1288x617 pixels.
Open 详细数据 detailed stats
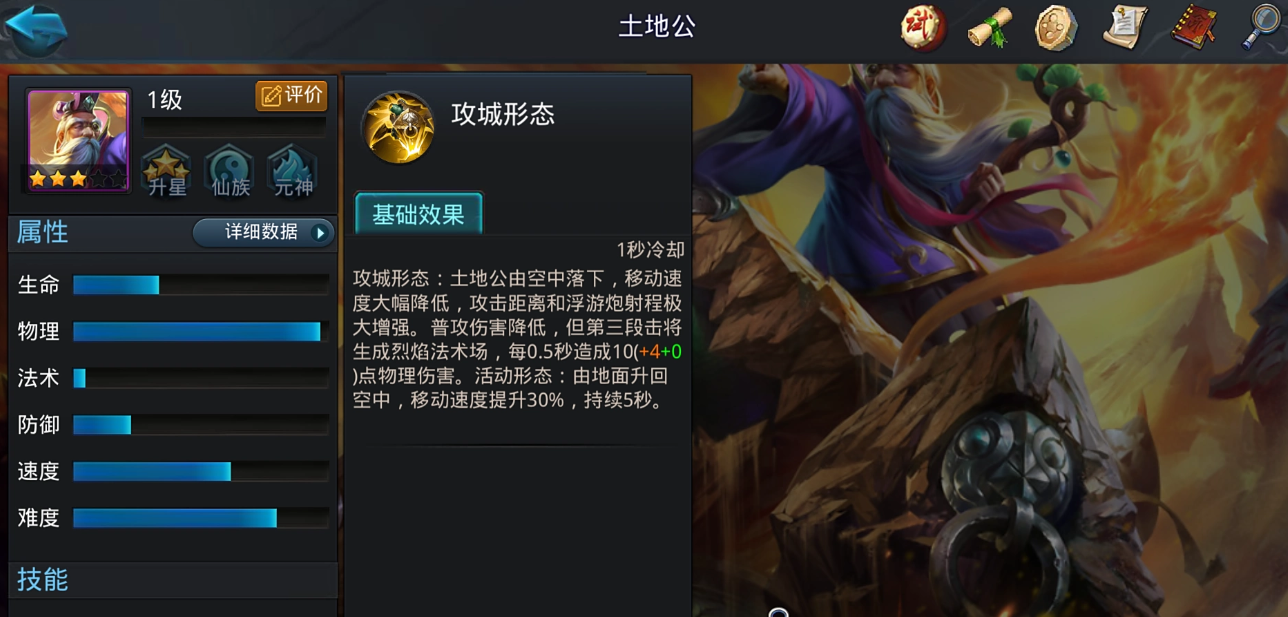click(263, 232)
